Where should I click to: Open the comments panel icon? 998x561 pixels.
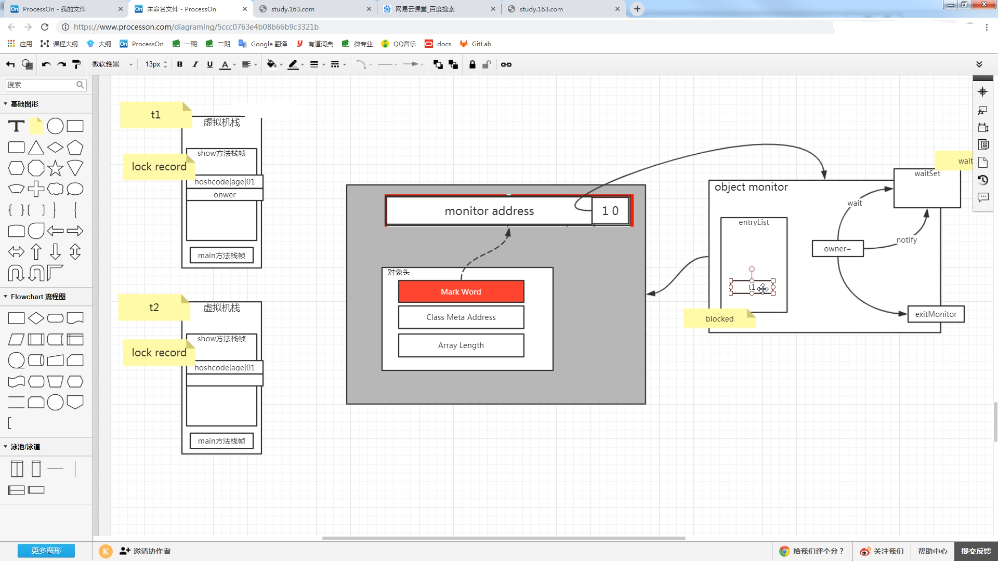tap(983, 197)
